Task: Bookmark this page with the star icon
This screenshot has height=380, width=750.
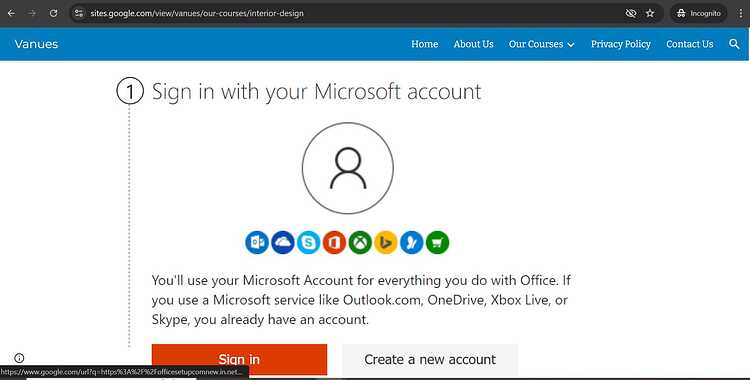Action: click(x=650, y=13)
